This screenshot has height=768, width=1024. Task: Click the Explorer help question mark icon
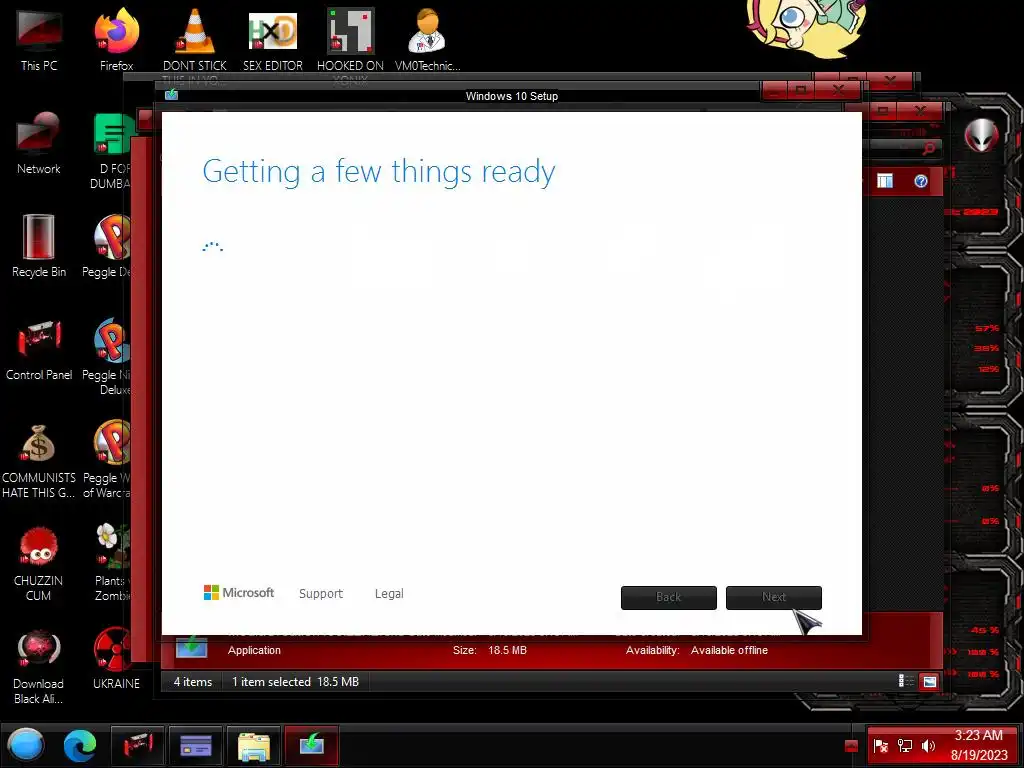(x=921, y=181)
